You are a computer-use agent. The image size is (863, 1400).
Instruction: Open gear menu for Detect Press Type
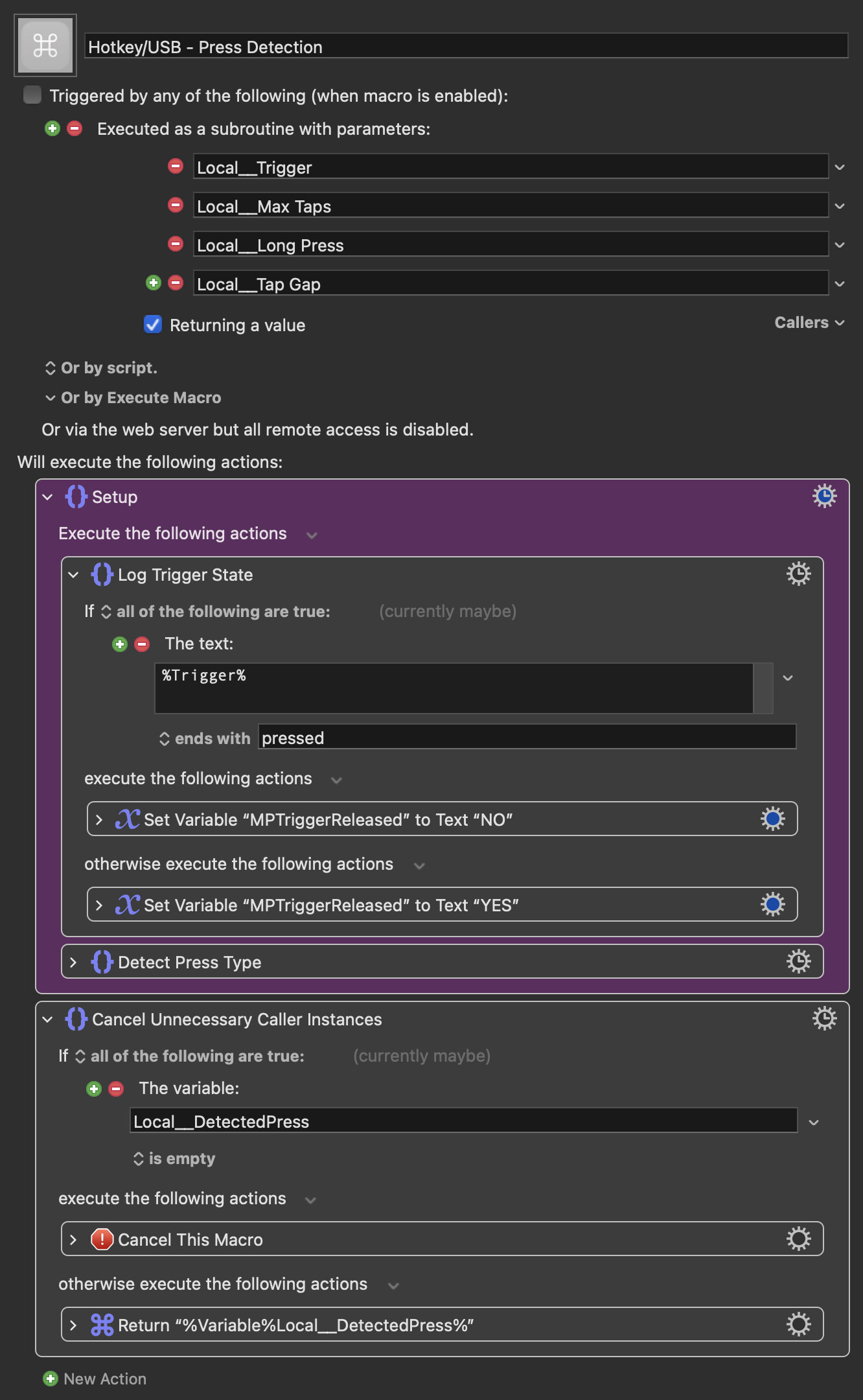coord(798,962)
